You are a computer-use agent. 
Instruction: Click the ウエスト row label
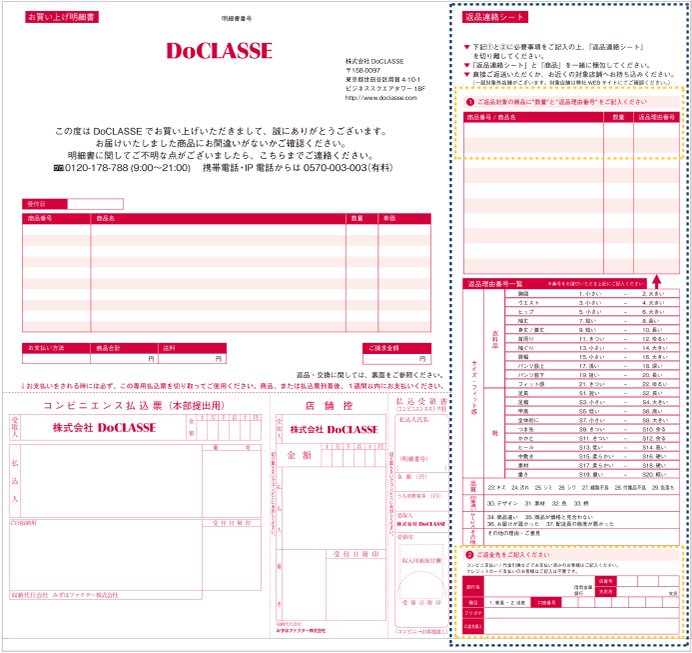pos(528,303)
